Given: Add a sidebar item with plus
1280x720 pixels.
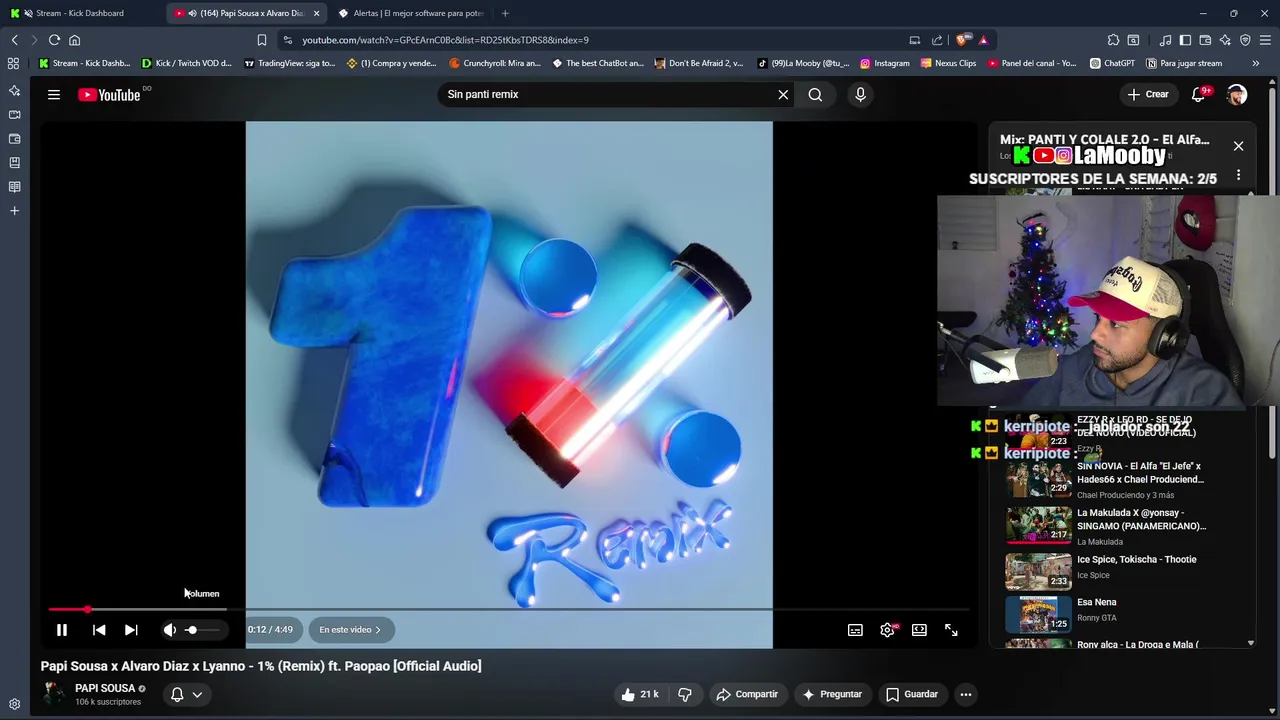Looking at the screenshot, I should 14,210.
